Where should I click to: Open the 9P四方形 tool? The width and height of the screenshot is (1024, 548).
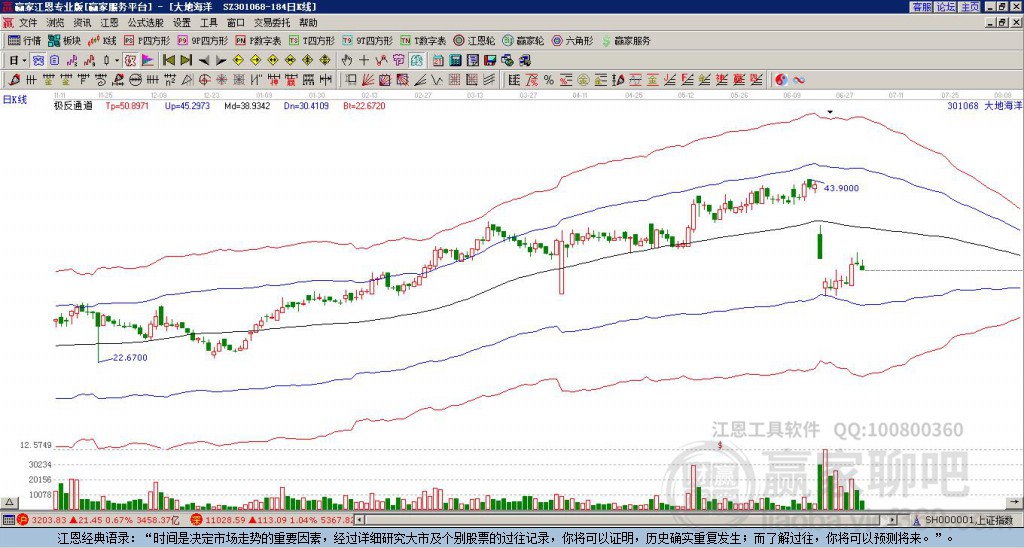pyautogui.click(x=203, y=40)
